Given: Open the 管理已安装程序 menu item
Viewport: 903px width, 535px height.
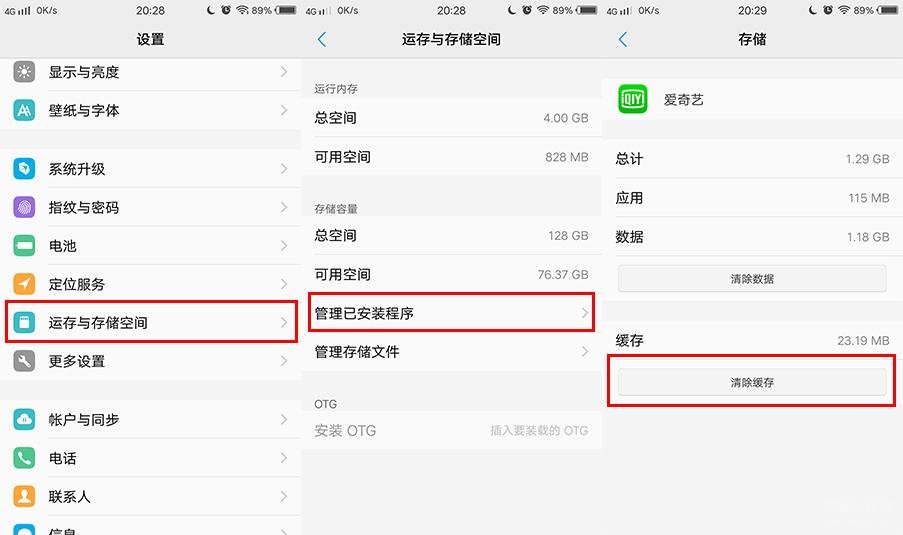Looking at the screenshot, I should pos(452,313).
